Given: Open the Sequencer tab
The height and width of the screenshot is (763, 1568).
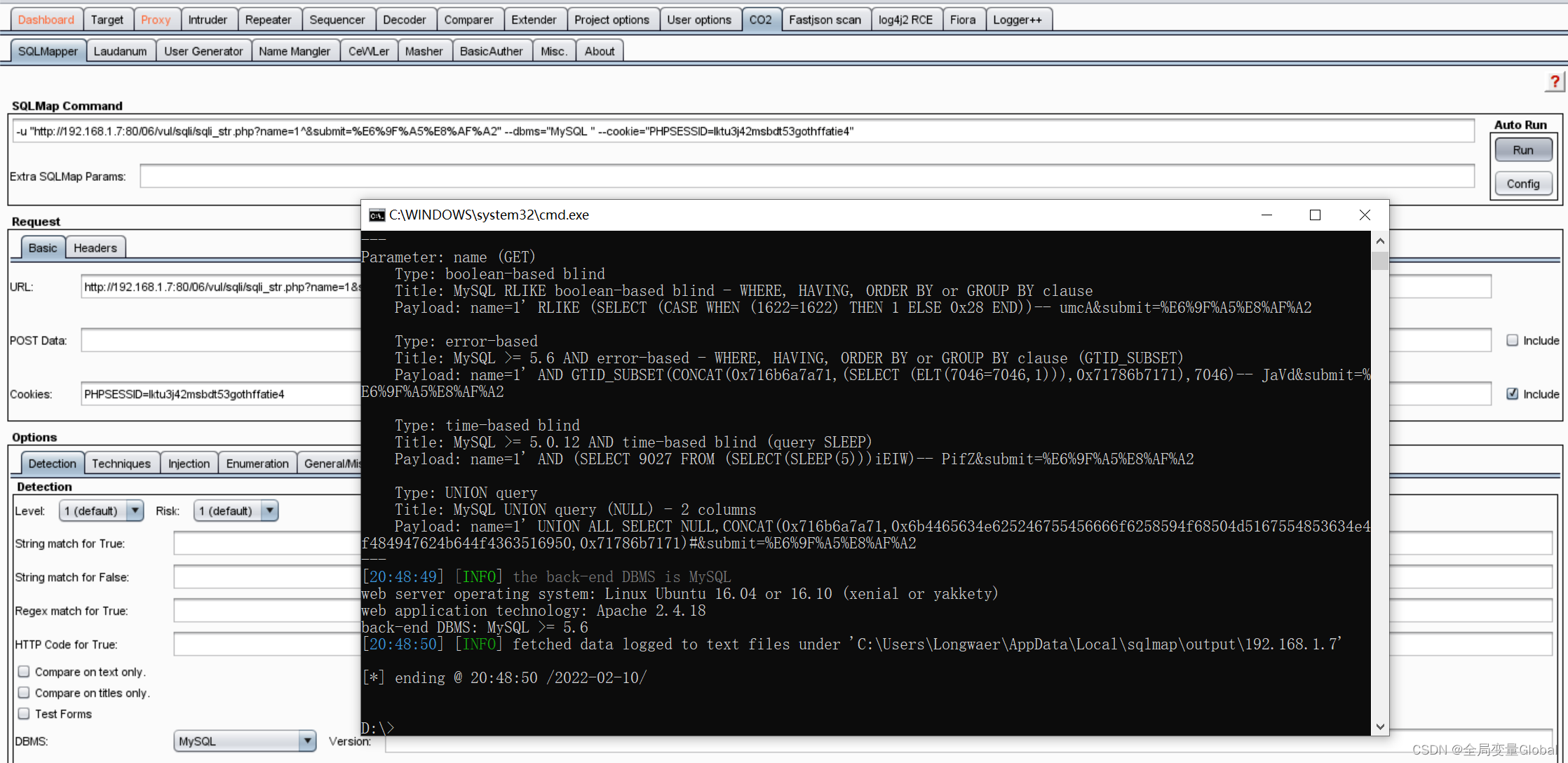Looking at the screenshot, I should pyautogui.click(x=337, y=20).
